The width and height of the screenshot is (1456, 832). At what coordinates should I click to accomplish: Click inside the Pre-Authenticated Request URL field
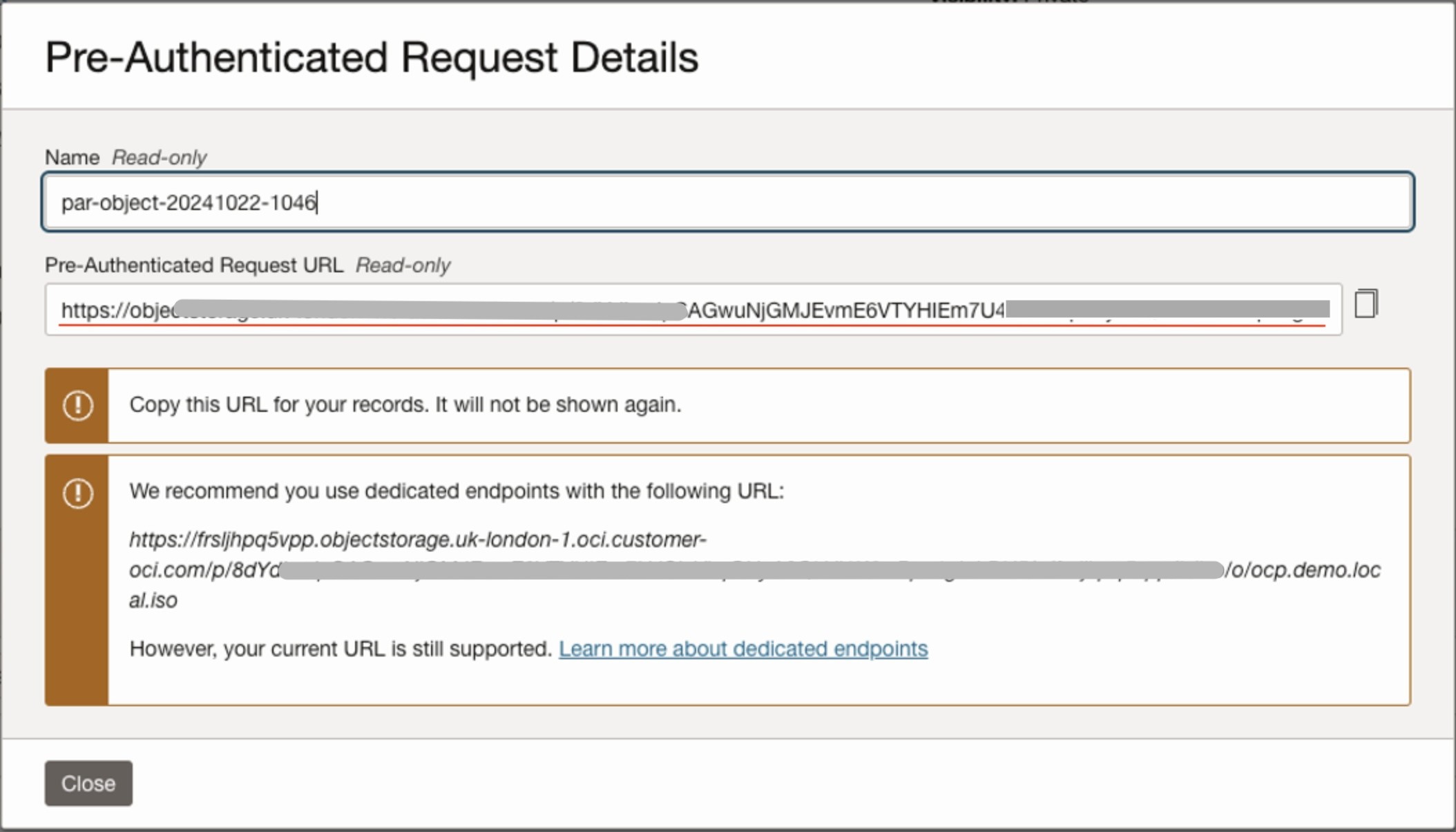click(693, 310)
